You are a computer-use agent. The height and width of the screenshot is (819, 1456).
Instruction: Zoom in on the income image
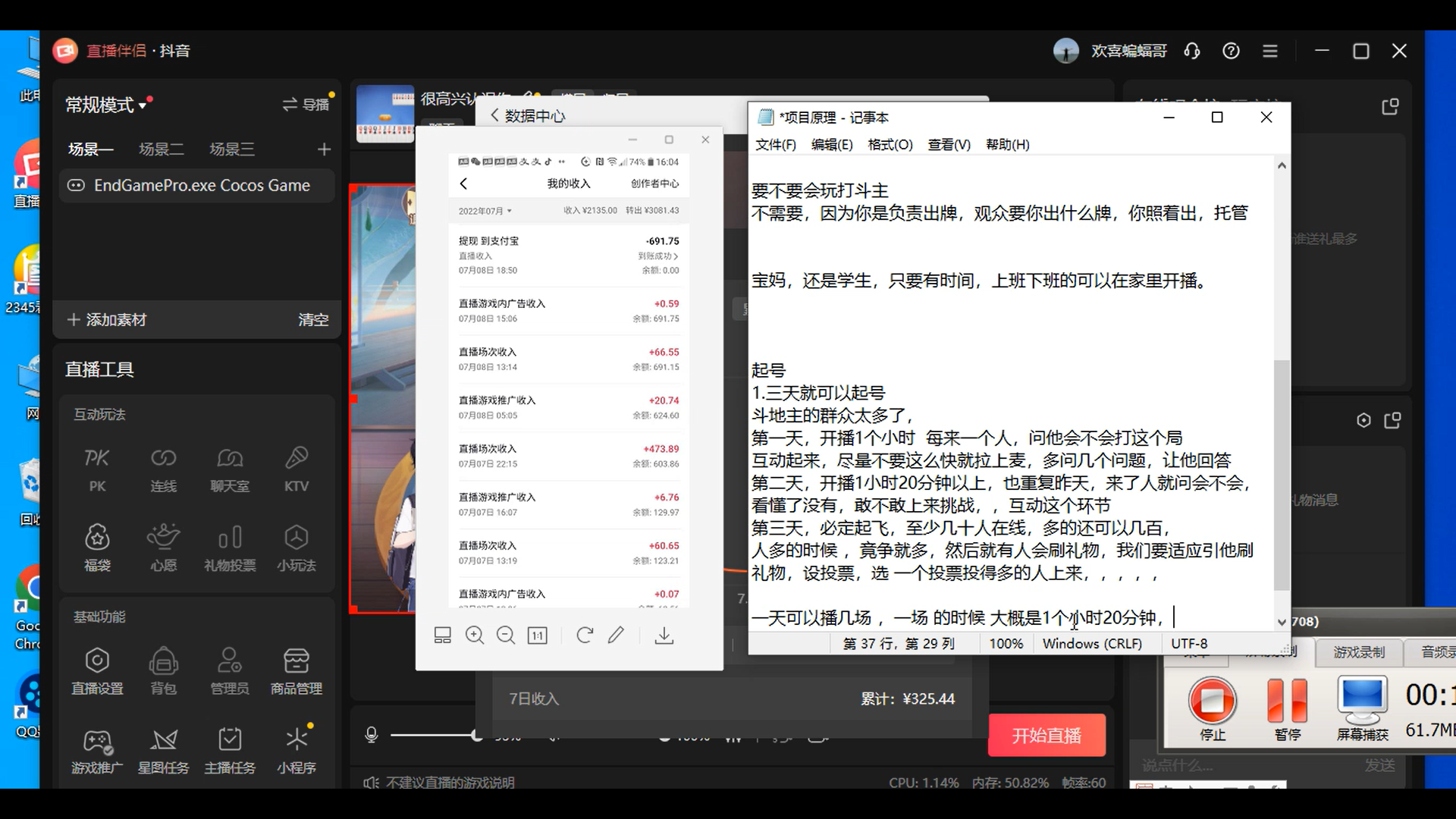(x=475, y=635)
